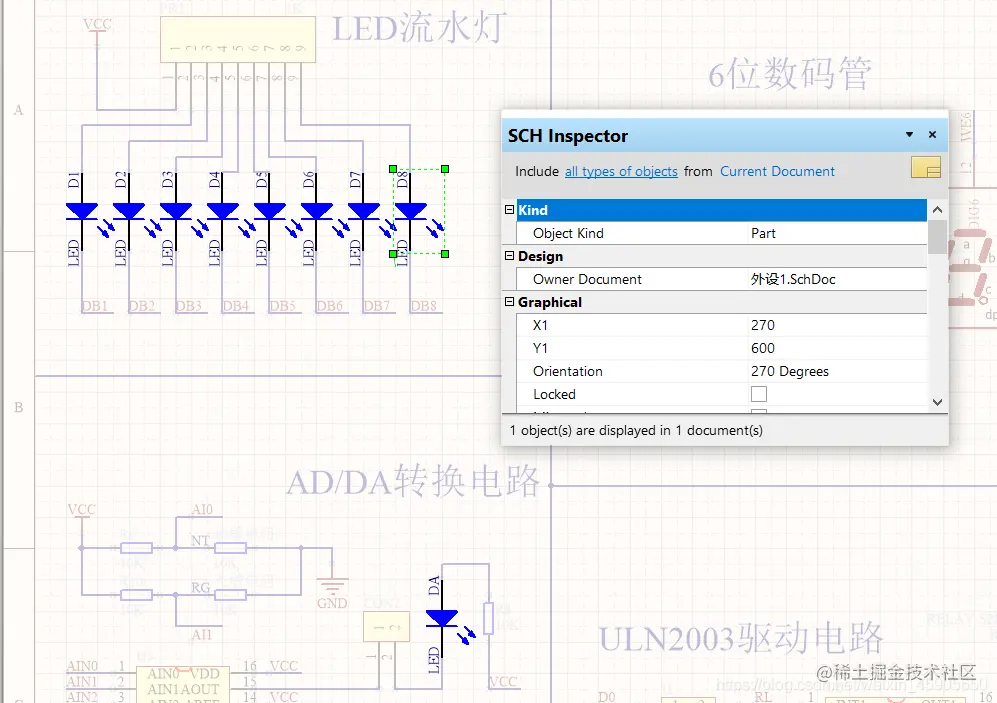Select the DA LED symbol

(442, 618)
